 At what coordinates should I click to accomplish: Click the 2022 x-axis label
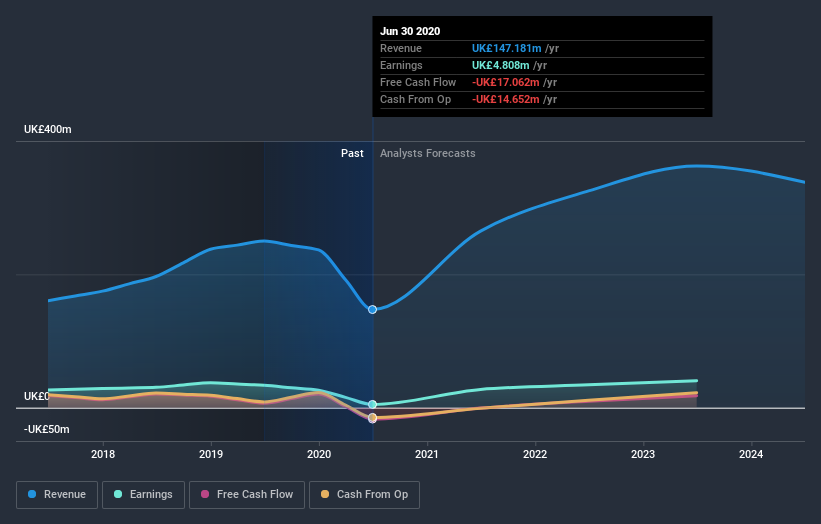click(x=535, y=454)
